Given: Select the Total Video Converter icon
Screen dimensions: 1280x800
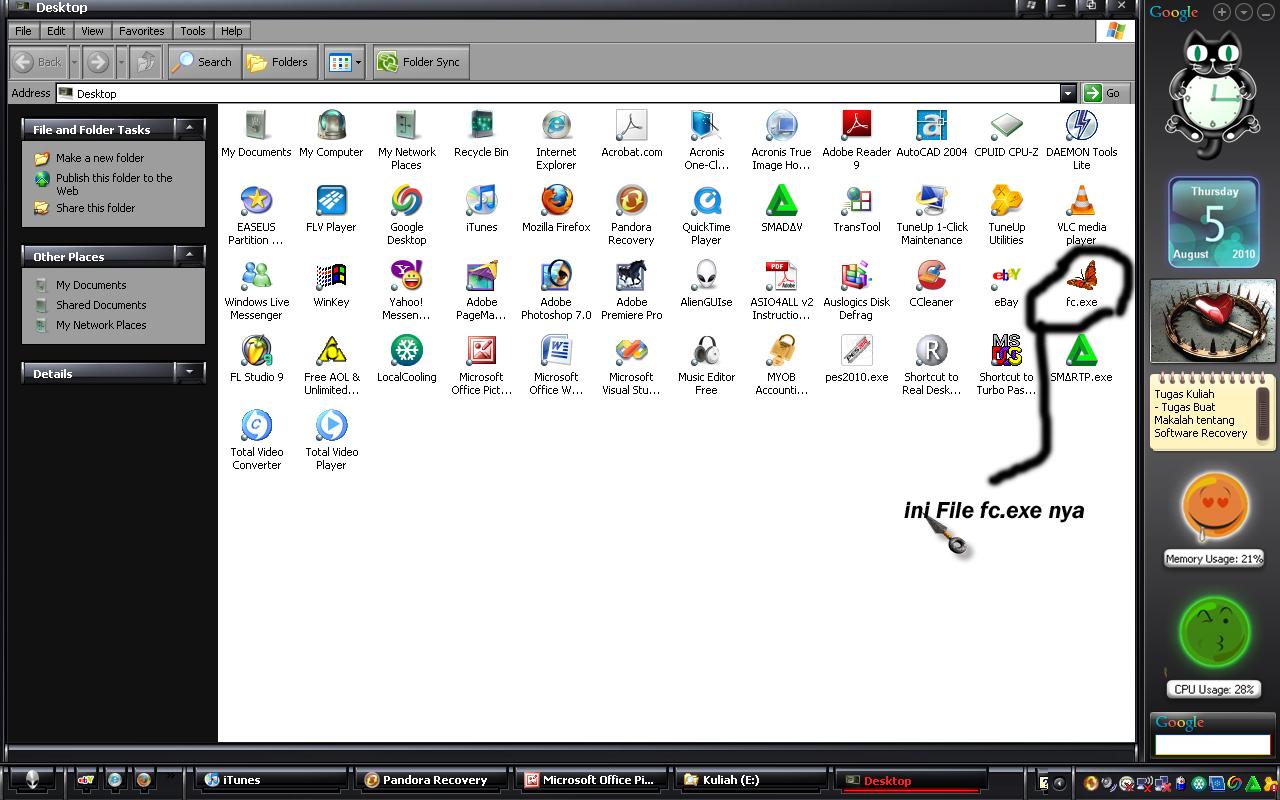Looking at the screenshot, I should pos(256,426).
